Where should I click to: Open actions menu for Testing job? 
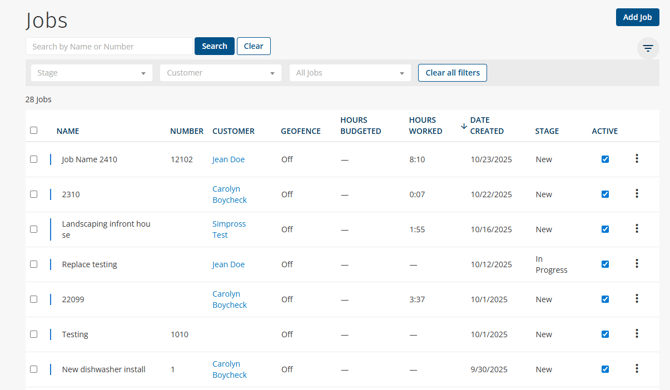point(637,334)
